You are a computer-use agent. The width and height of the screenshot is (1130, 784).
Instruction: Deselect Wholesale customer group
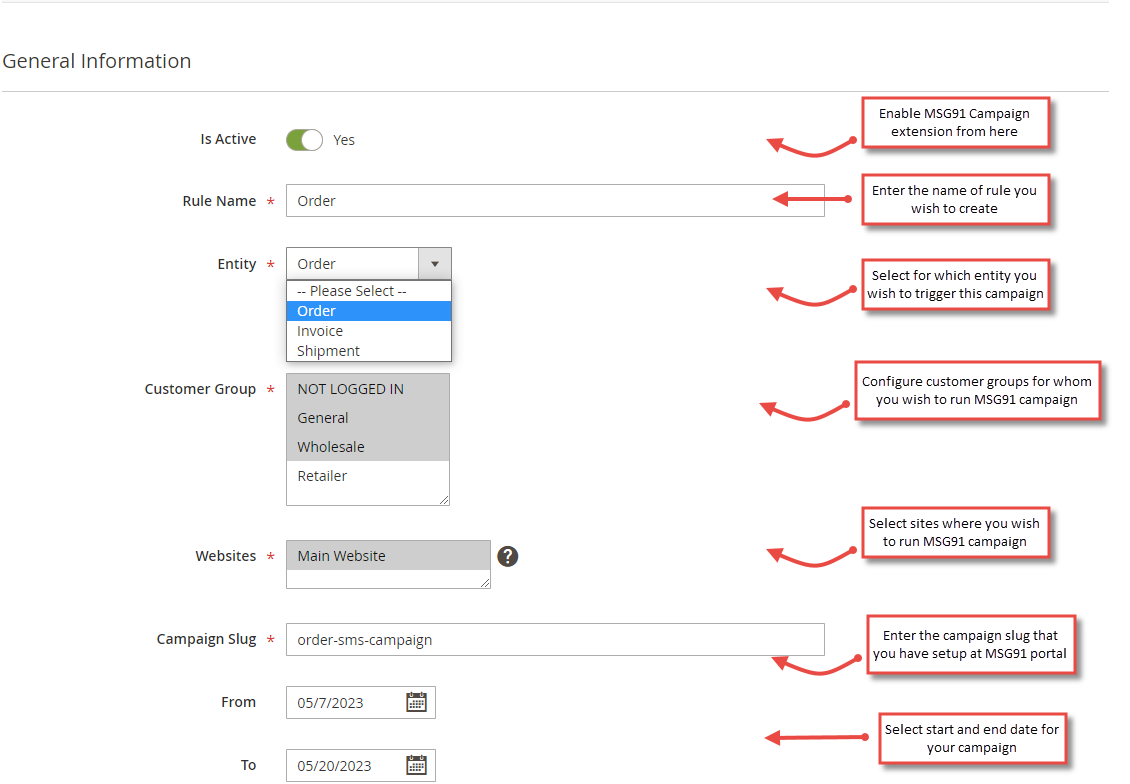[x=330, y=446]
